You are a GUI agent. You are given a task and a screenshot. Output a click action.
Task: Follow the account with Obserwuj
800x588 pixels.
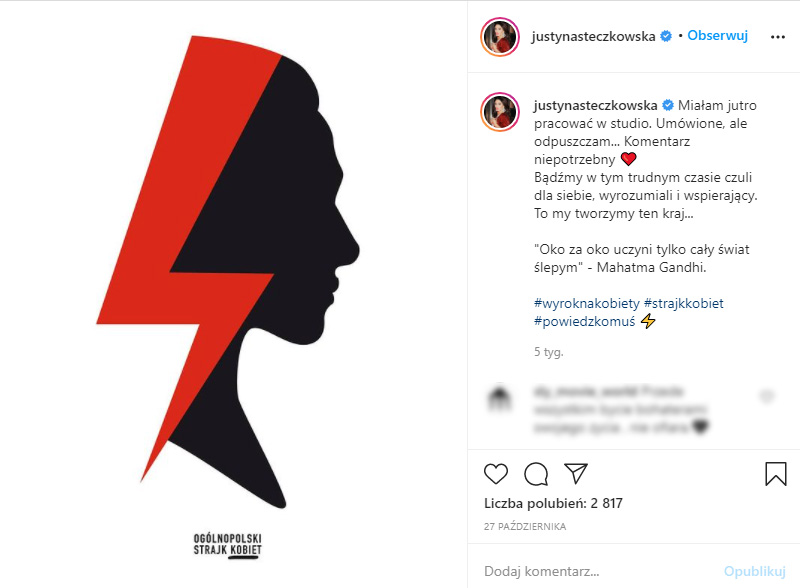(x=717, y=36)
